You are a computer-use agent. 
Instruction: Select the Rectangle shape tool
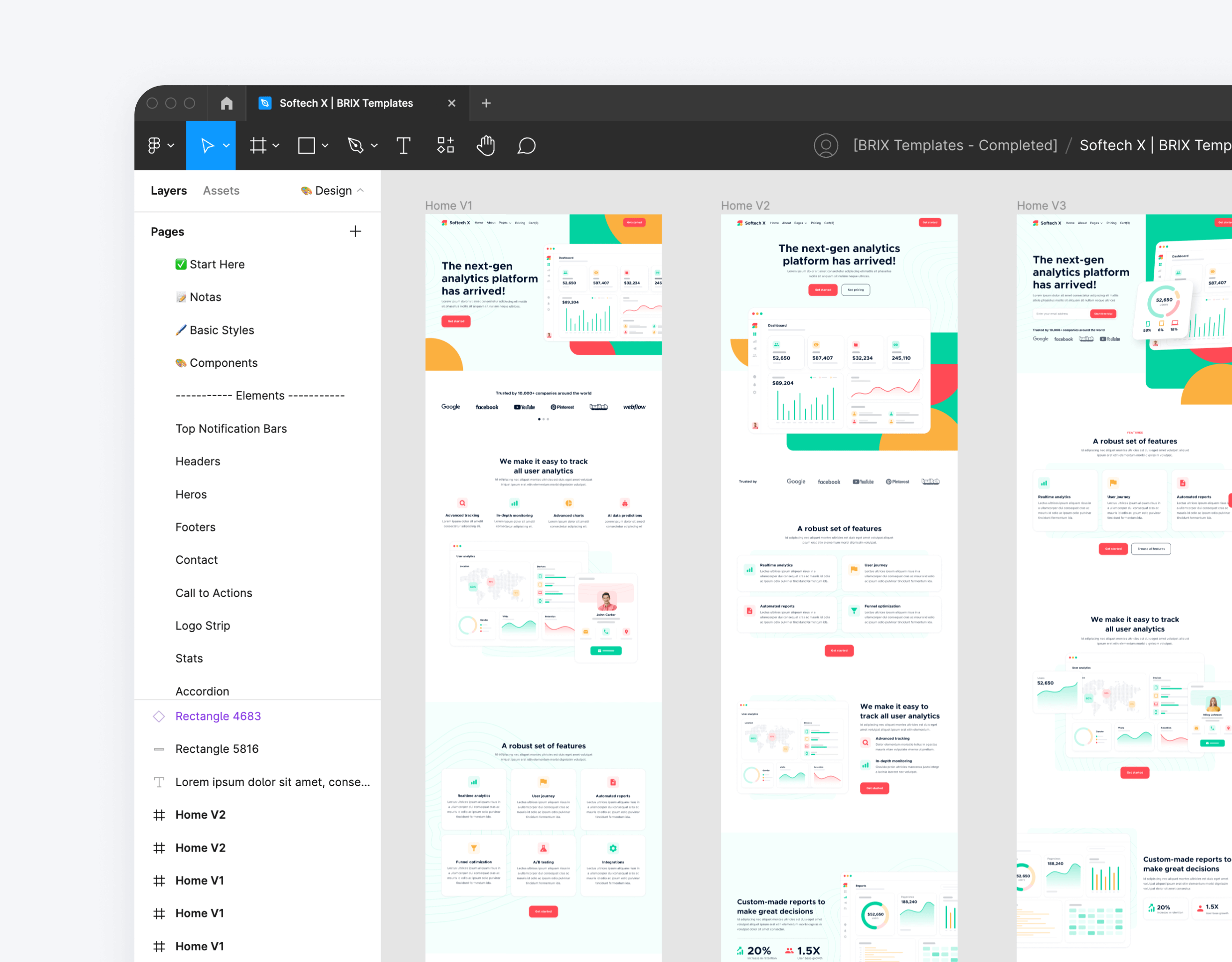tap(306, 145)
